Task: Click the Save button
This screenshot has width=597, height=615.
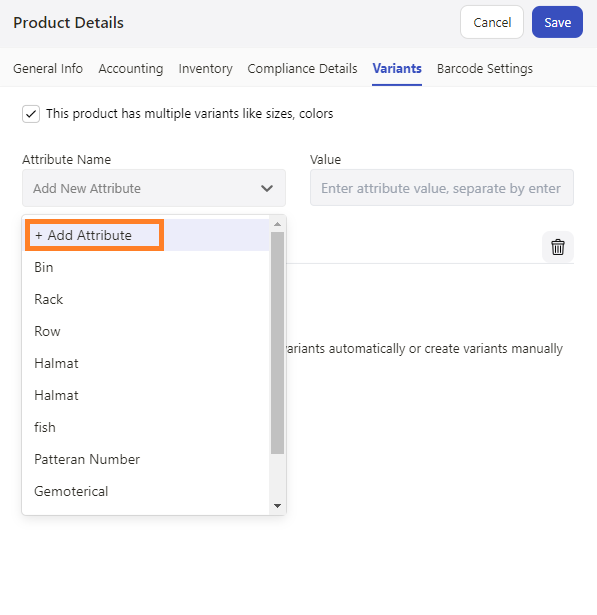Action: 557,22
